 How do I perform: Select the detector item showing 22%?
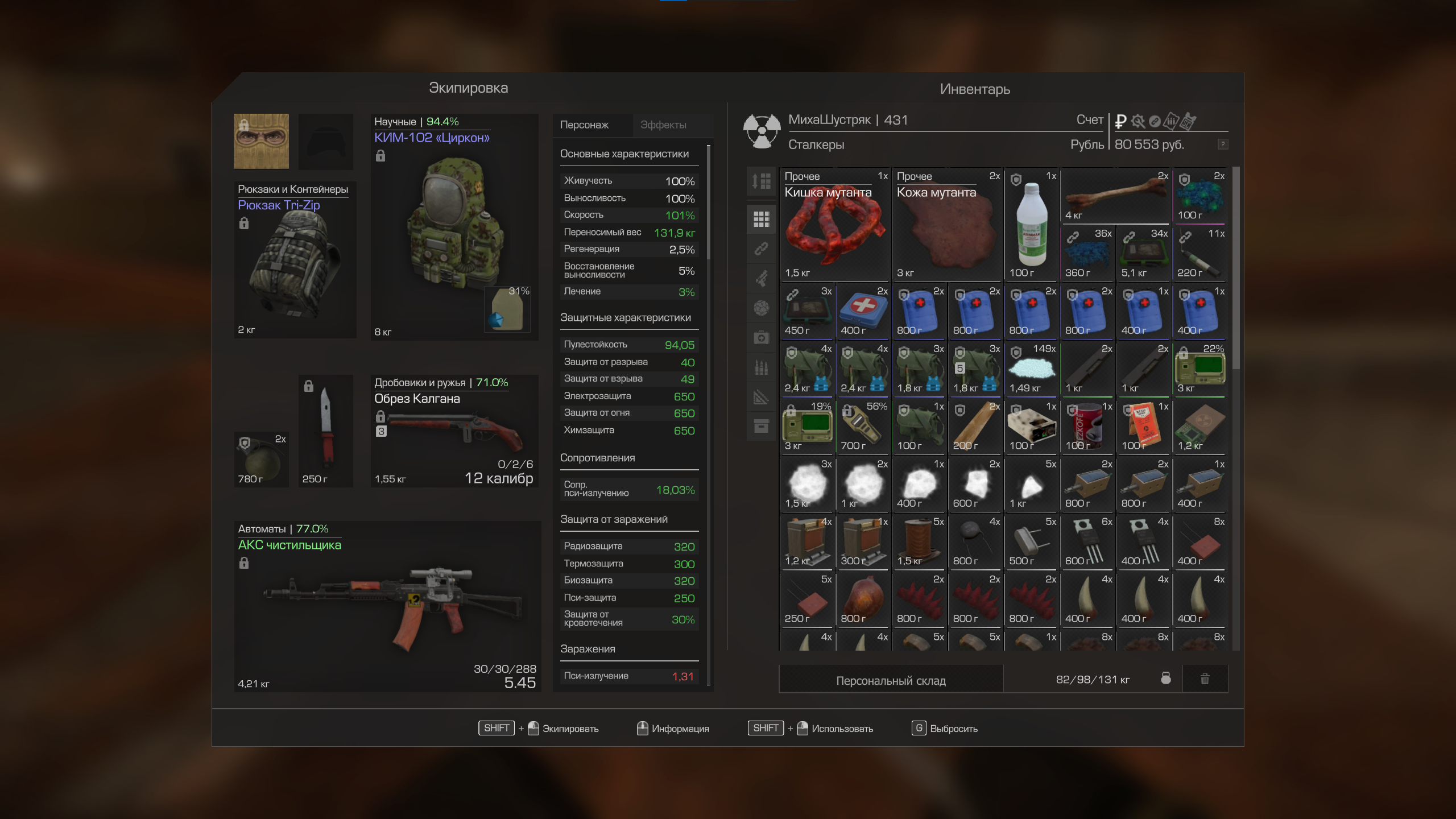(x=1200, y=369)
